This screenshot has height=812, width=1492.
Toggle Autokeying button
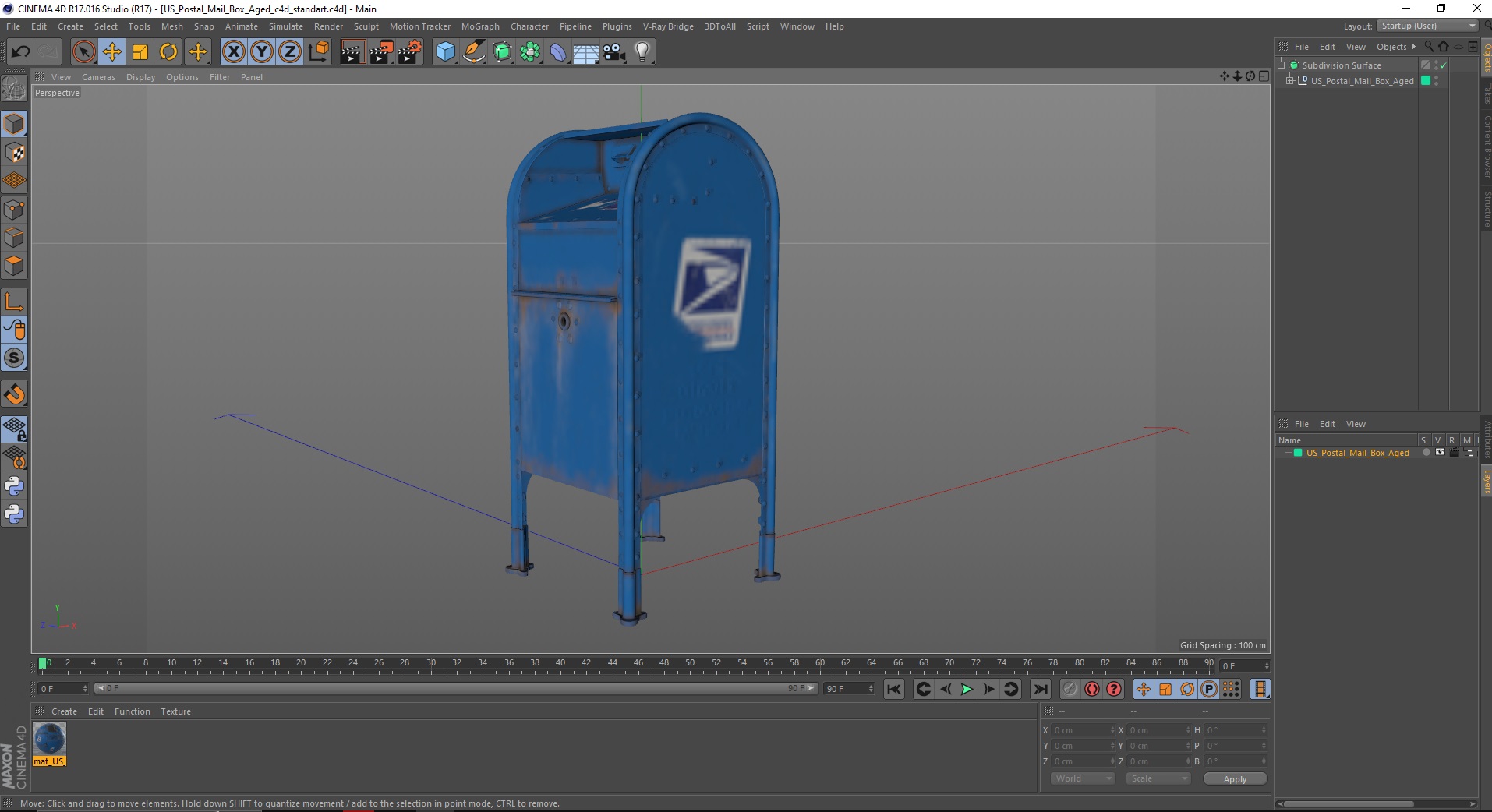tap(1092, 689)
